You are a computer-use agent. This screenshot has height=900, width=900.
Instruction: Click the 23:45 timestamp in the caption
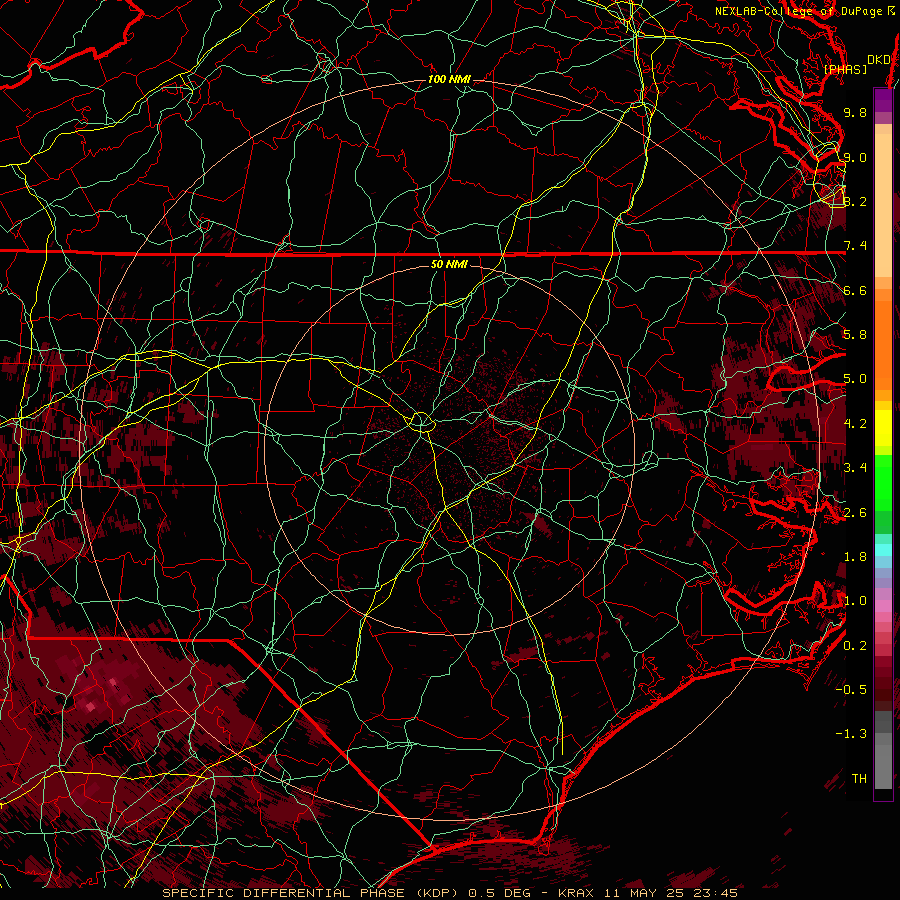[x=716, y=893]
